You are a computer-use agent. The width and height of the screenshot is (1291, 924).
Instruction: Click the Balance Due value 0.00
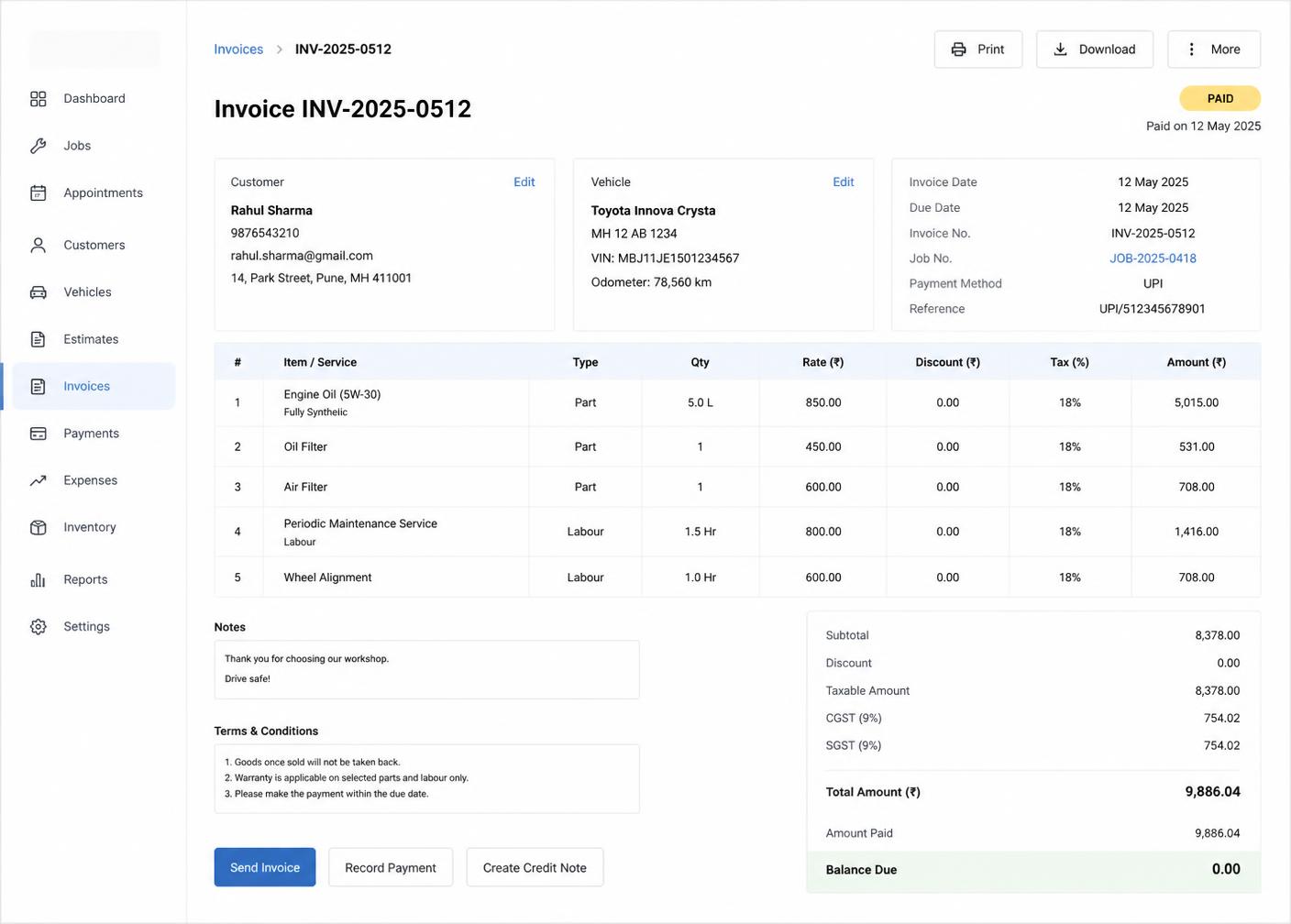(1226, 869)
